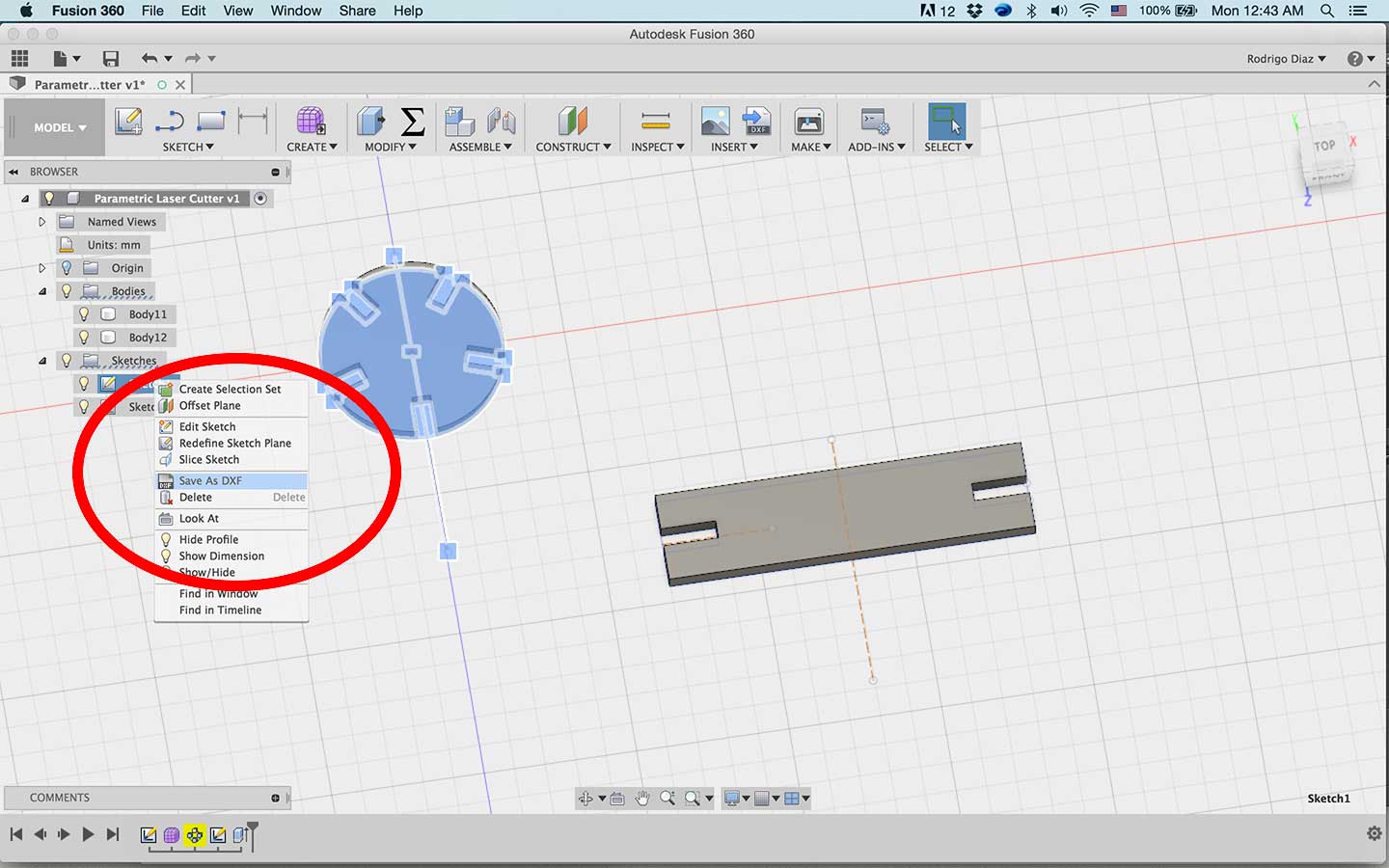Image resolution: width=1389 pixels, height=868 pixels.
Task: Open the File menu in the menu bar
Action: (x=152, y=11)
